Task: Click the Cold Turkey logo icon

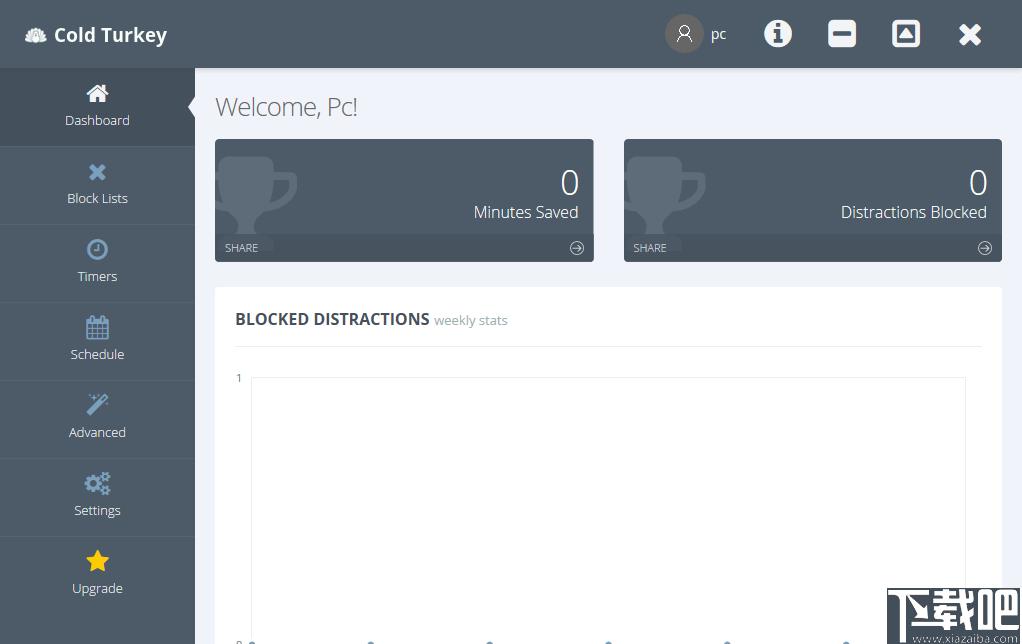Action: [36, 35]
